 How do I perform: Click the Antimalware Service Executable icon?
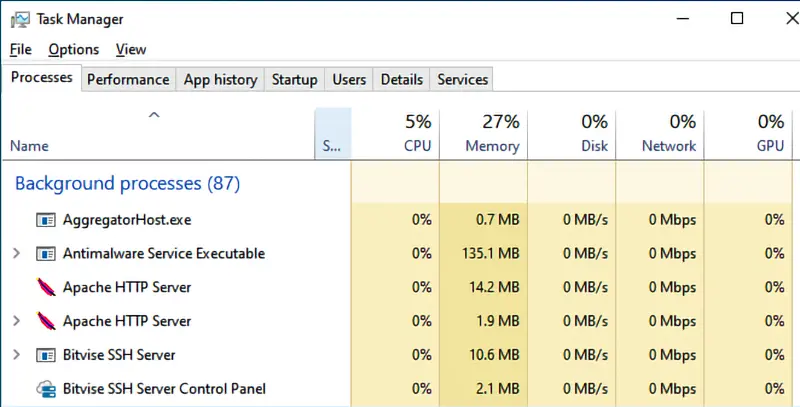click(46, 254)
